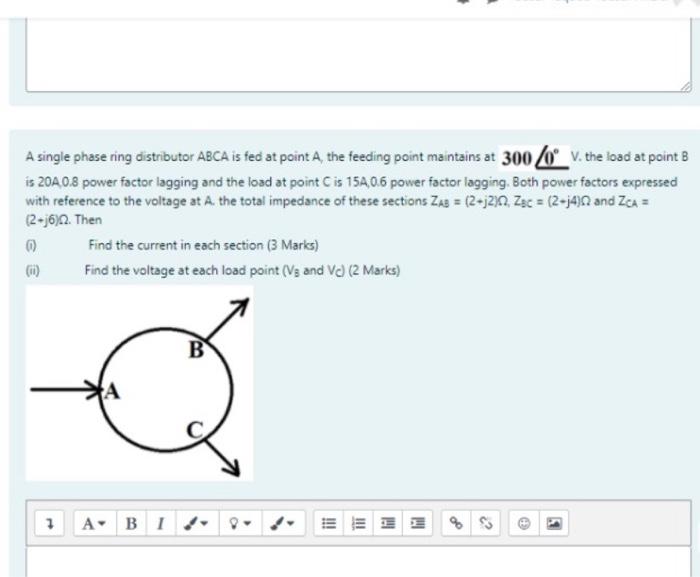
Task: Indent the selected text
Action: pyautogui.click(x=417, y=523)
